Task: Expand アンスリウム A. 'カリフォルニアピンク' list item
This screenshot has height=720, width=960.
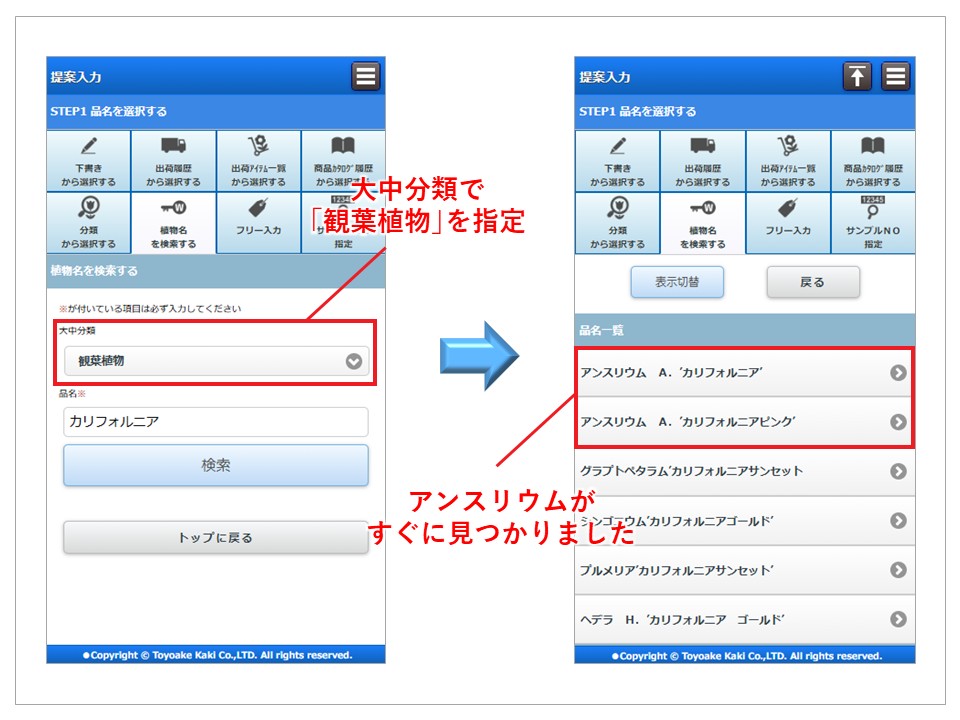Action: click(744, 422)
